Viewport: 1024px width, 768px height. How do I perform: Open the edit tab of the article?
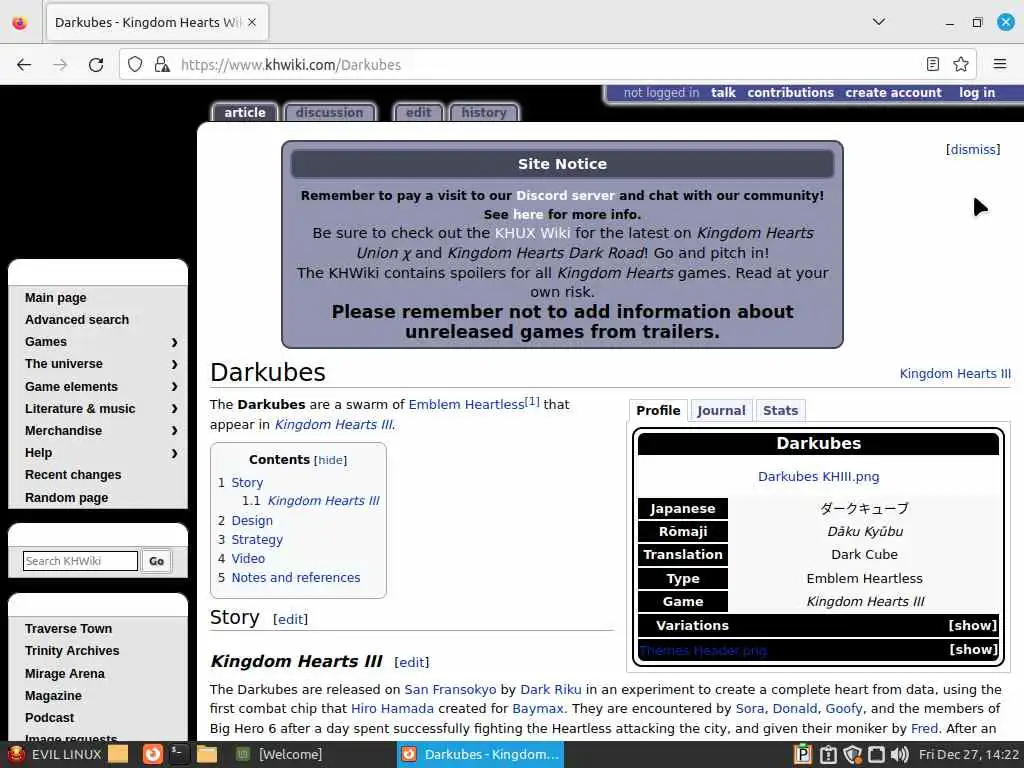coord(418,112)
